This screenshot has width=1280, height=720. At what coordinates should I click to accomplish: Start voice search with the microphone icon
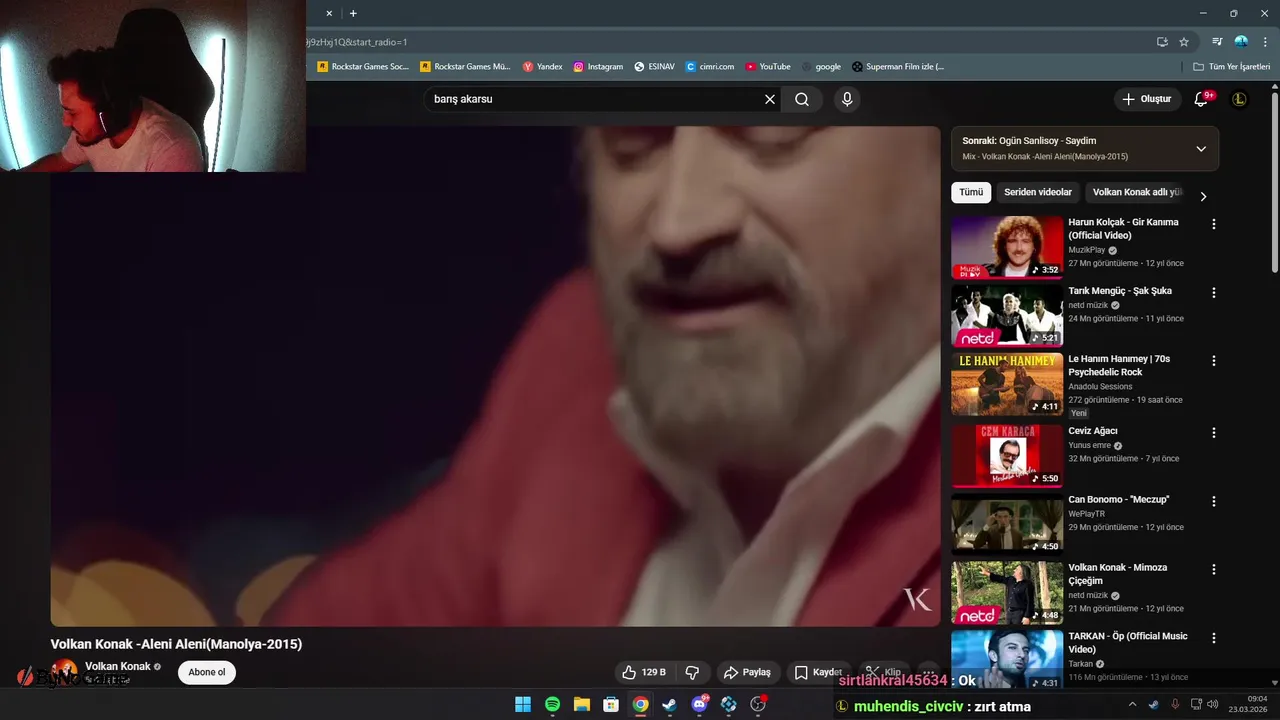(x=847, y=99)
